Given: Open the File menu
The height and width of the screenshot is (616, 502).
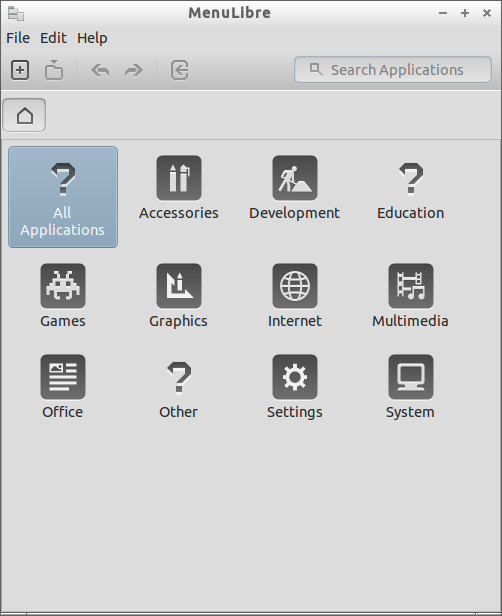Looking at the screenshot, I should point(18,38).
